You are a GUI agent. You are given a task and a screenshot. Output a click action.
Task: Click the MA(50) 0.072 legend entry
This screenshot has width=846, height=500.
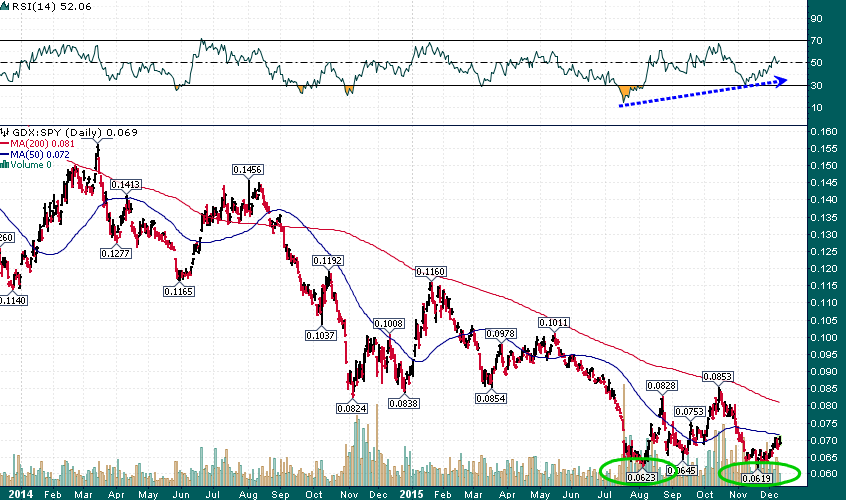click(x=40, y=154)
